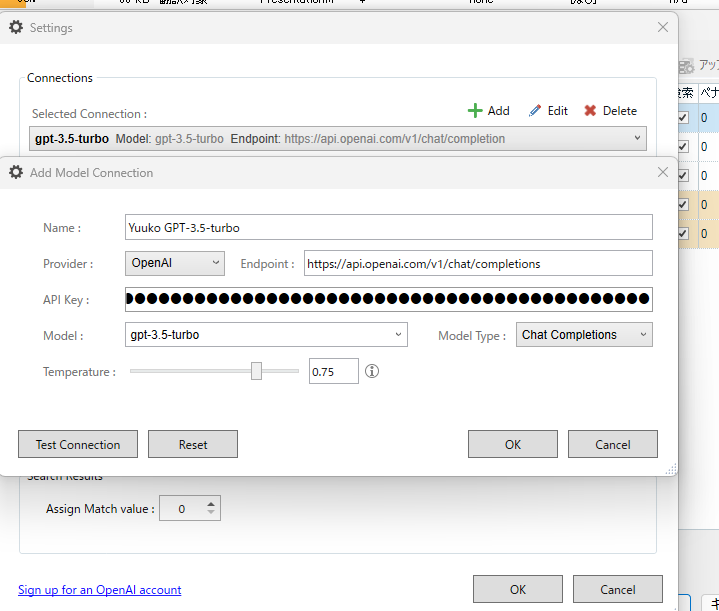Click the Endpoint URL field
719x611 pixels.
click(x=478, y=263)
